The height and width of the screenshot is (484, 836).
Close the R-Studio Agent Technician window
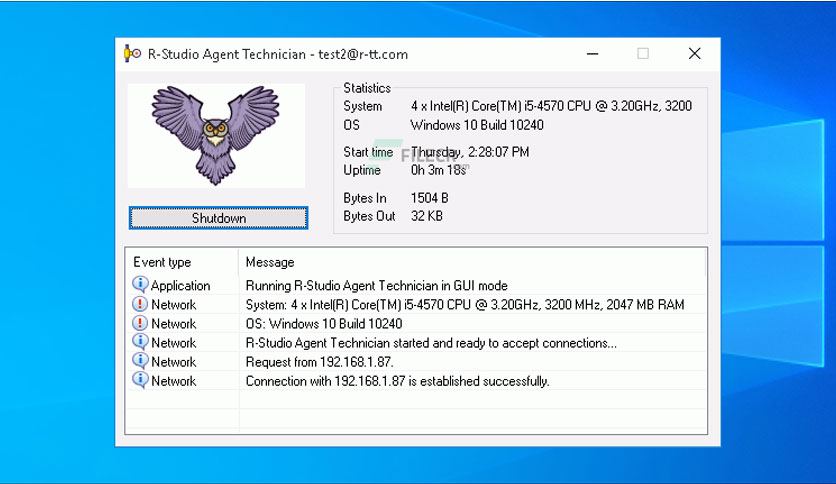pyautogui.click(x=694, y=53)
